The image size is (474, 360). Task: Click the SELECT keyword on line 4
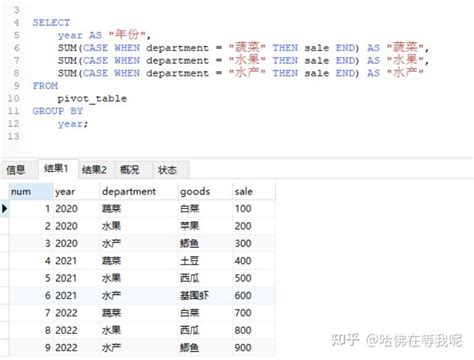coord(51,23)
